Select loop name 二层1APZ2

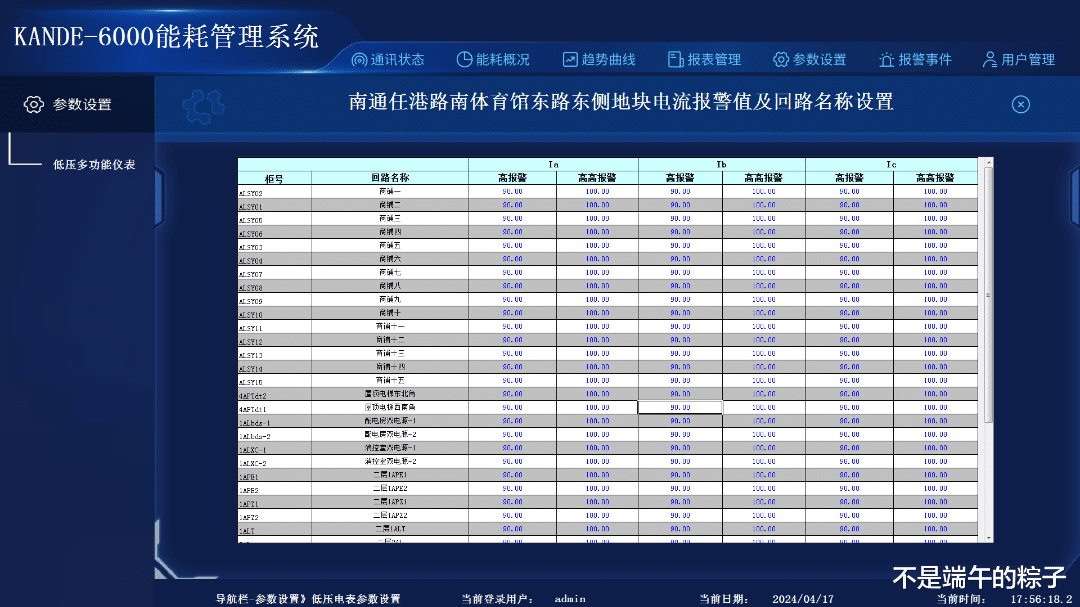click(390, 515)
